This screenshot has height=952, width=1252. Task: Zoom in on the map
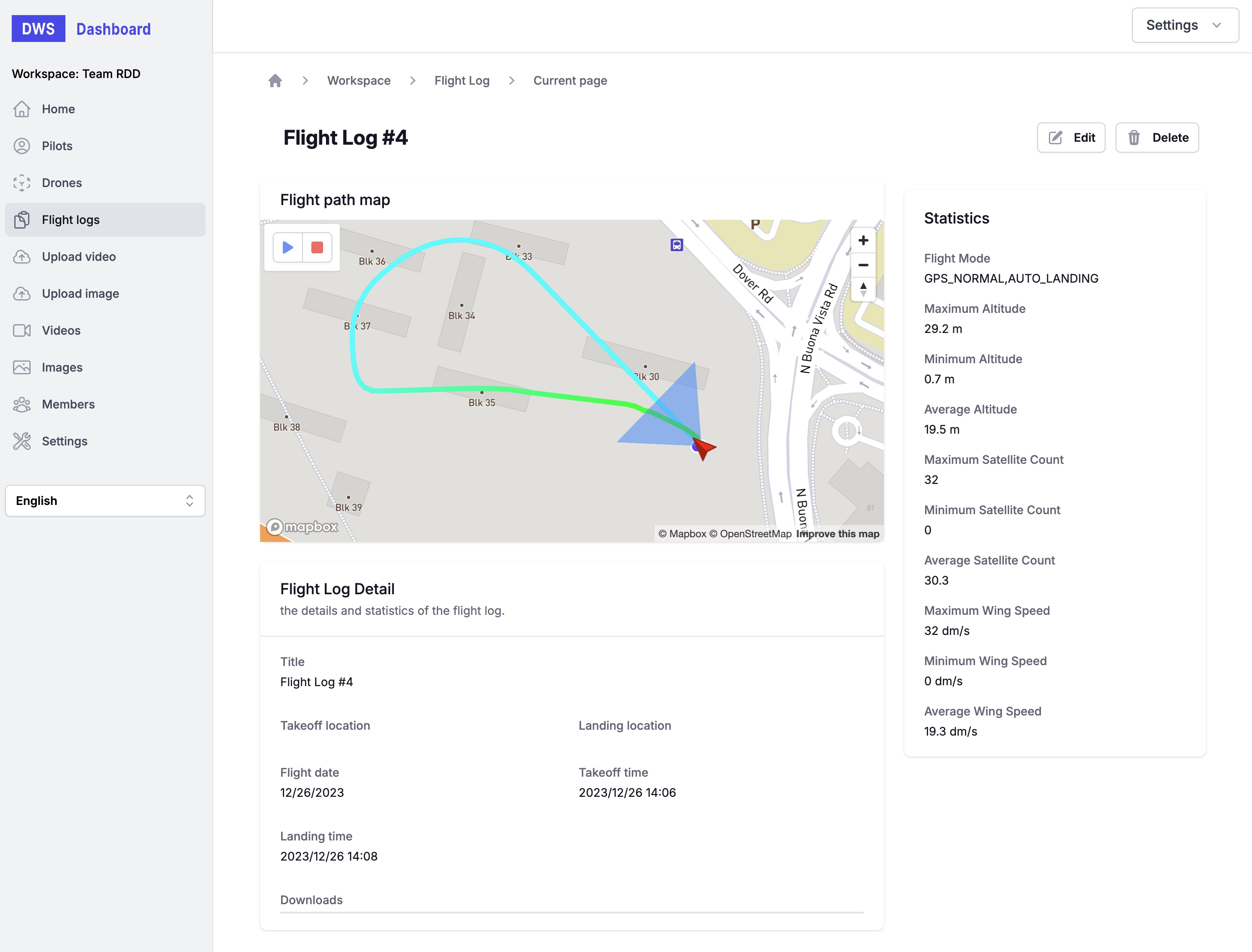point(863,241)
